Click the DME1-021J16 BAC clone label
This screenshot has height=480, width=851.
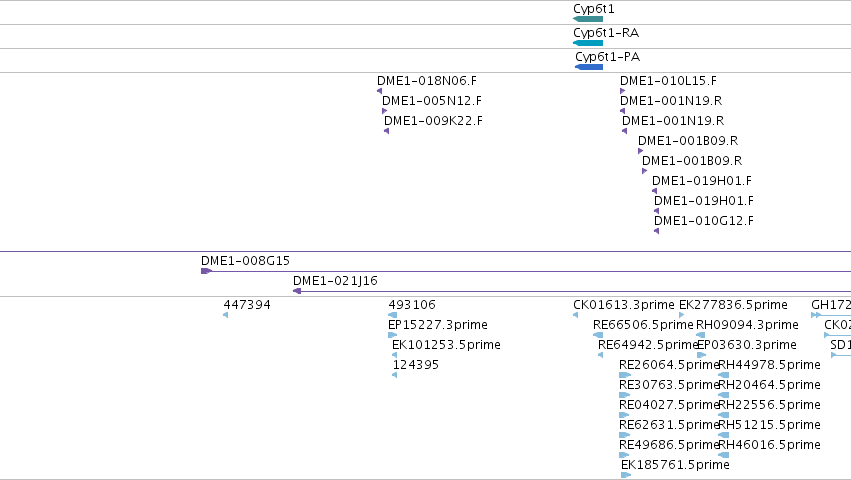coord(335,281)
